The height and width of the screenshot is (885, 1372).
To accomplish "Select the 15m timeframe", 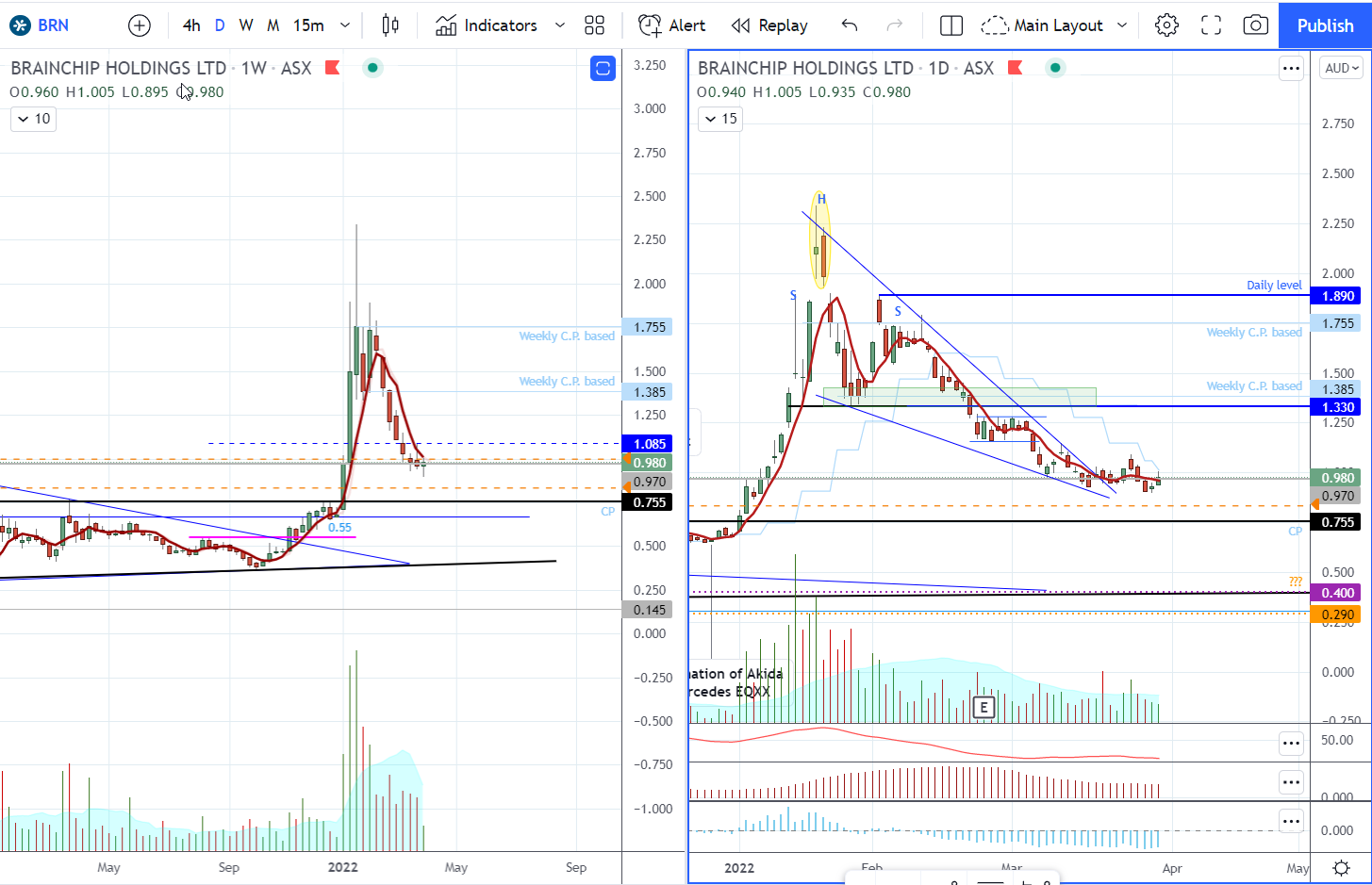I will click(x=308, y=25).
